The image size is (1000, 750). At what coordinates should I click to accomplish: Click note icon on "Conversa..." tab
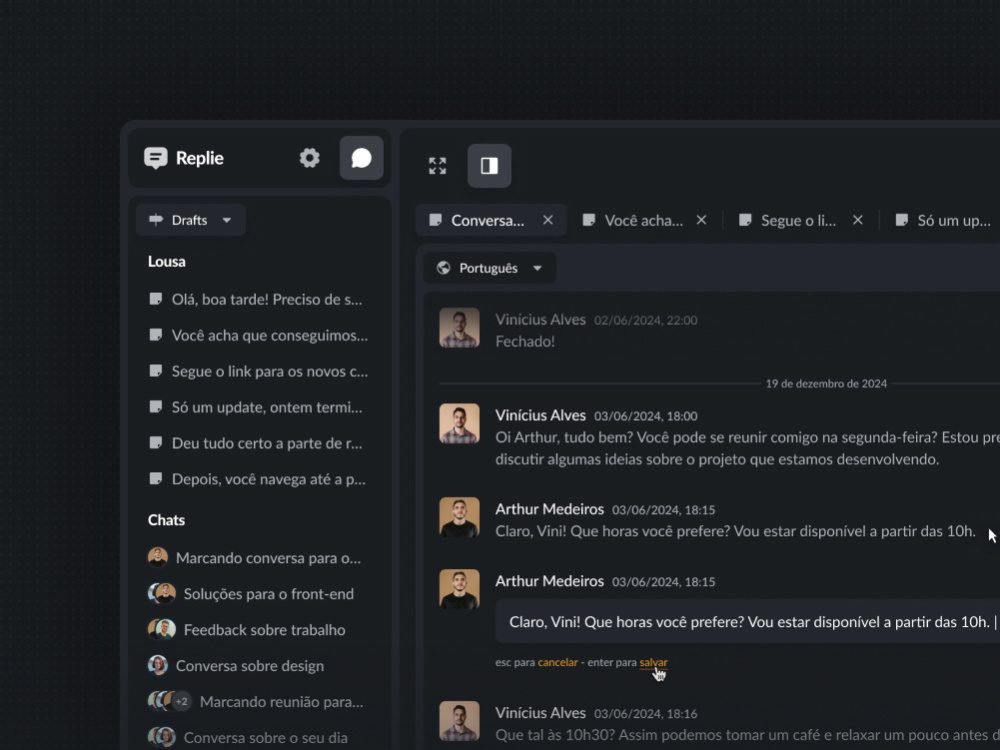point(436,220)
